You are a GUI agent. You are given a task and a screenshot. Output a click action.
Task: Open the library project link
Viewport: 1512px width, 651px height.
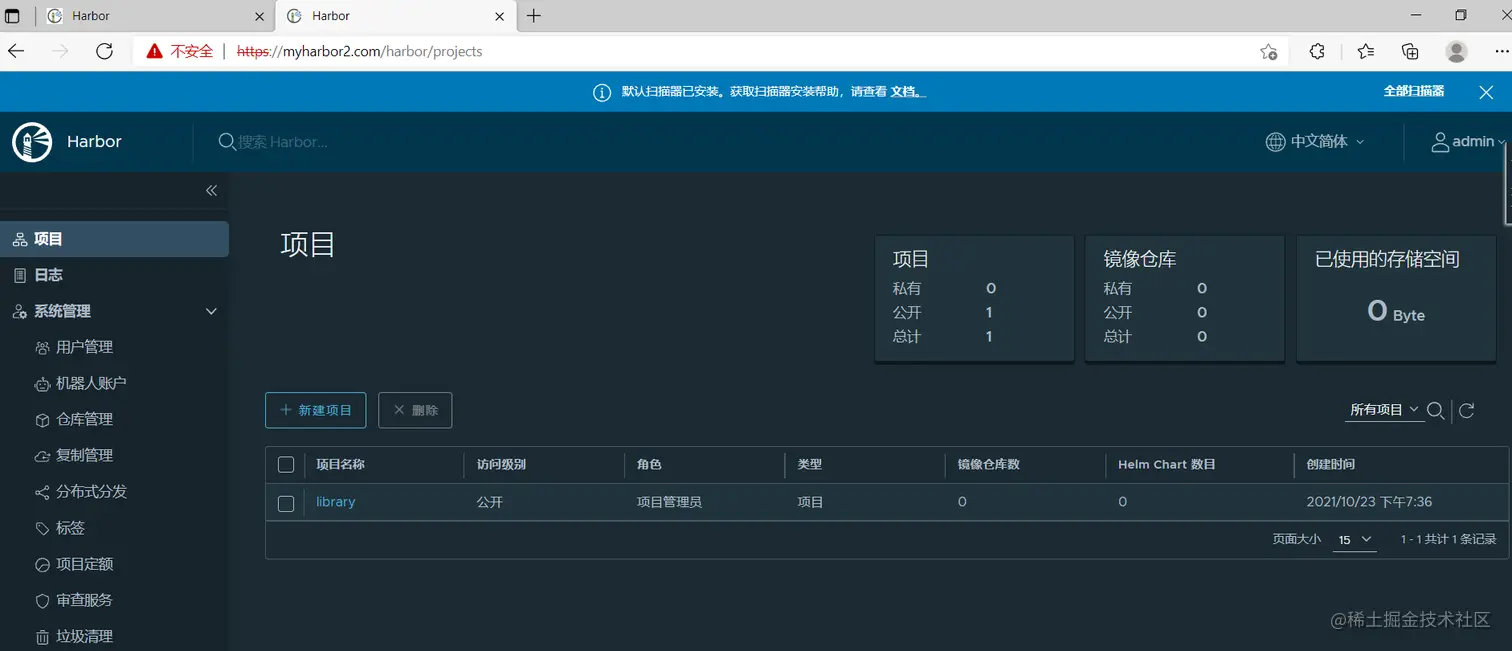pos(336,502)
